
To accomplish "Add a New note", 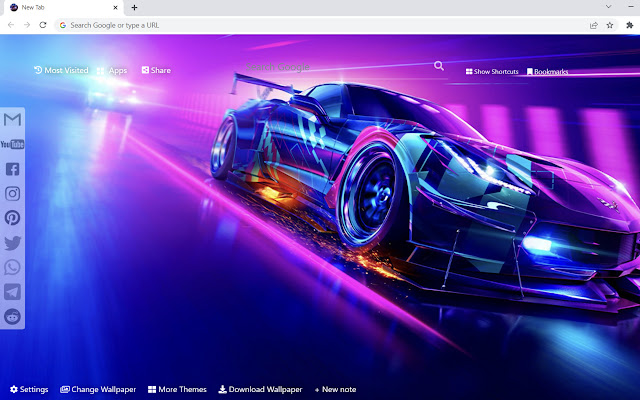I will point(336,389).
